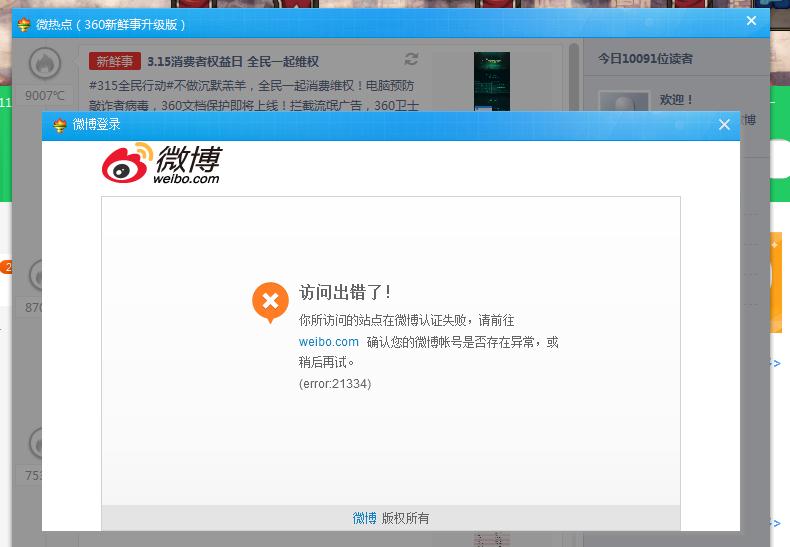Open the 3.15消费者权益日 headline
790x547 pixels.
233,61
